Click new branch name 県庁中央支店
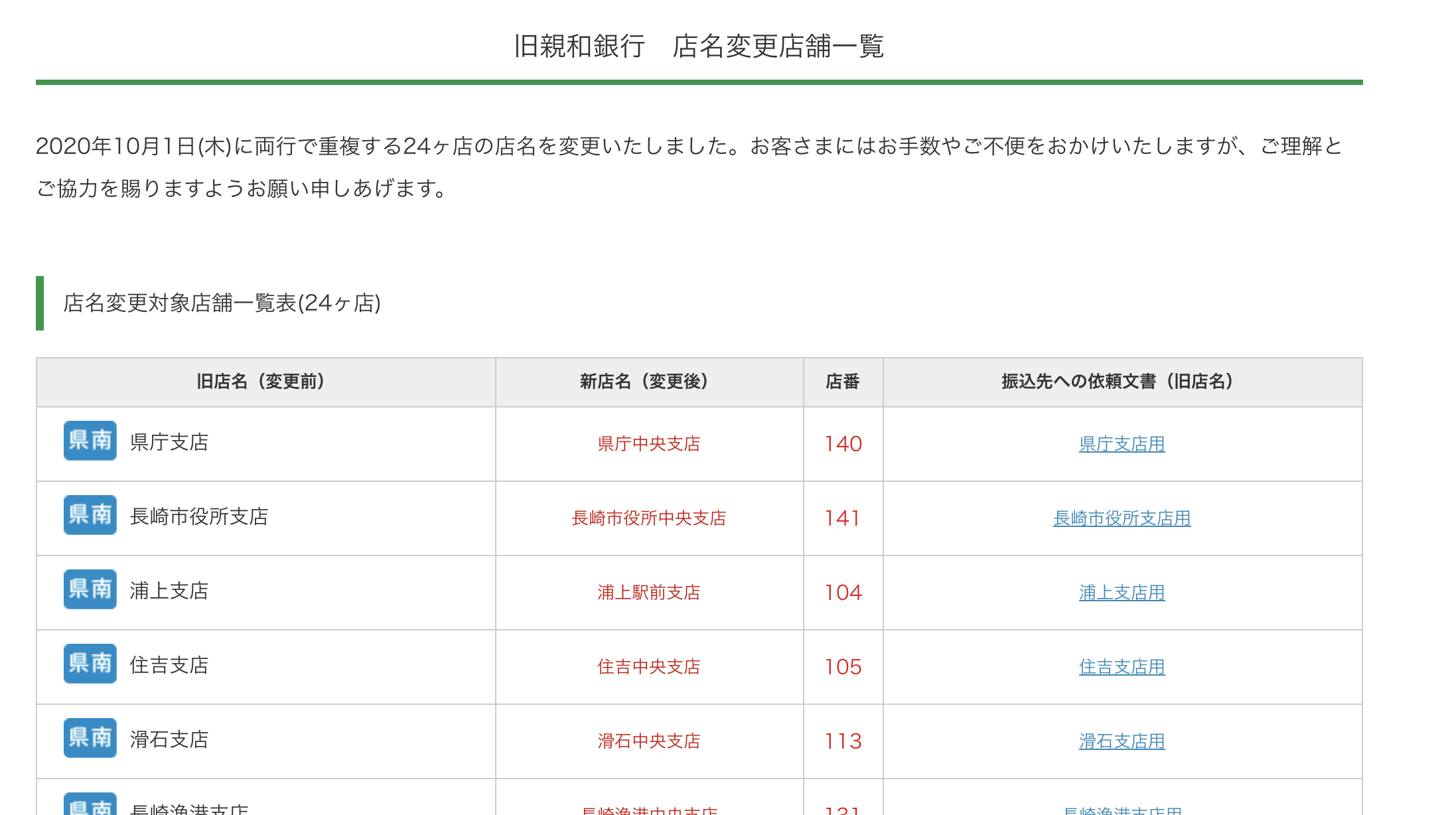 648,444
